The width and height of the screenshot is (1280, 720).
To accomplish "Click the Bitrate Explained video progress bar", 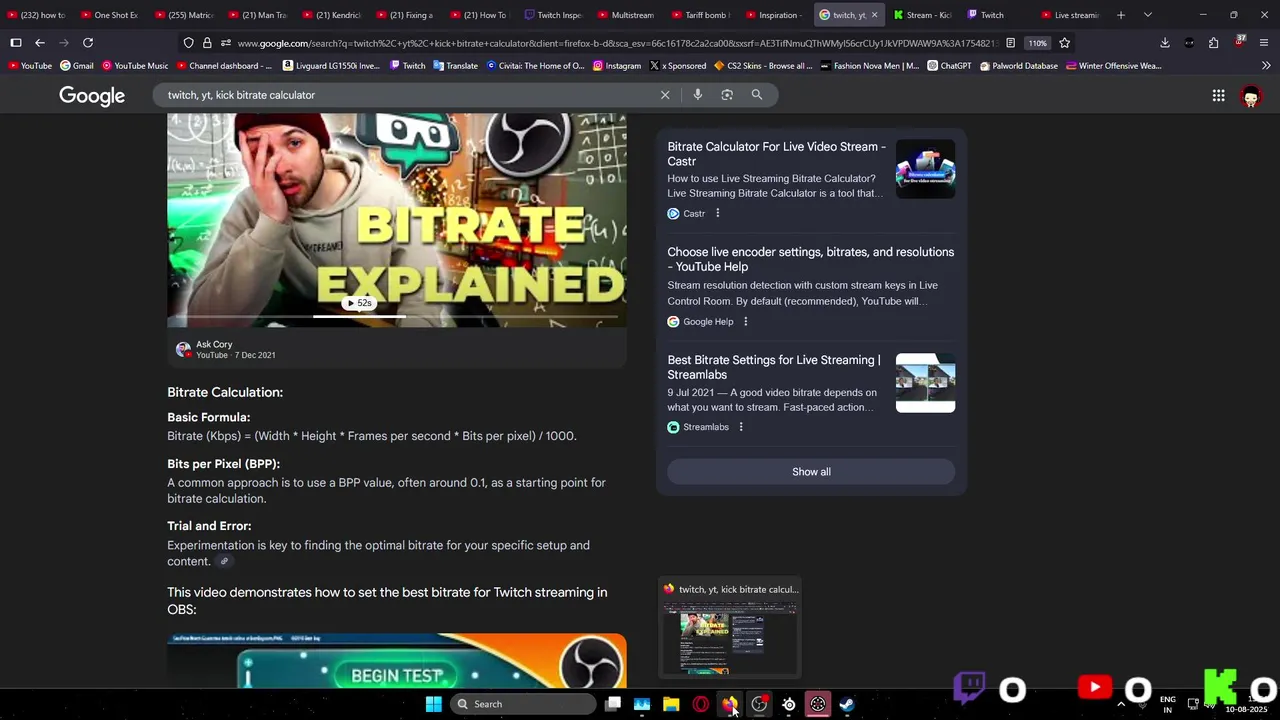I will (397, 317).
